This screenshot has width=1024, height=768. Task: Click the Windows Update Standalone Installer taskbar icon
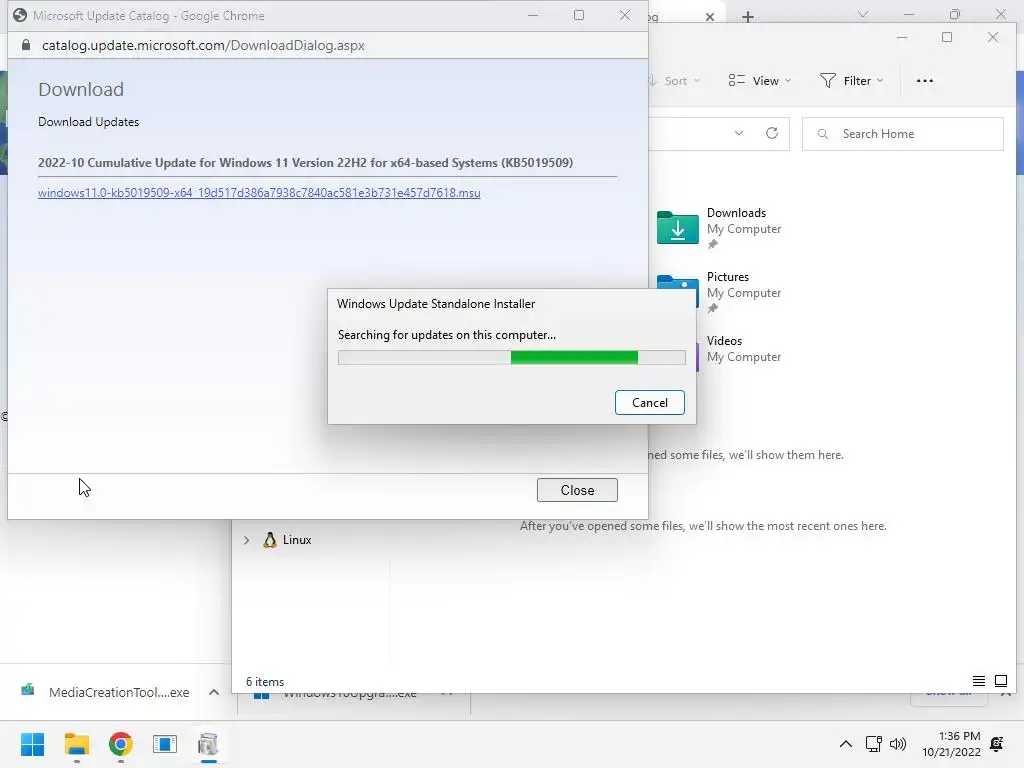click(208, 744)
